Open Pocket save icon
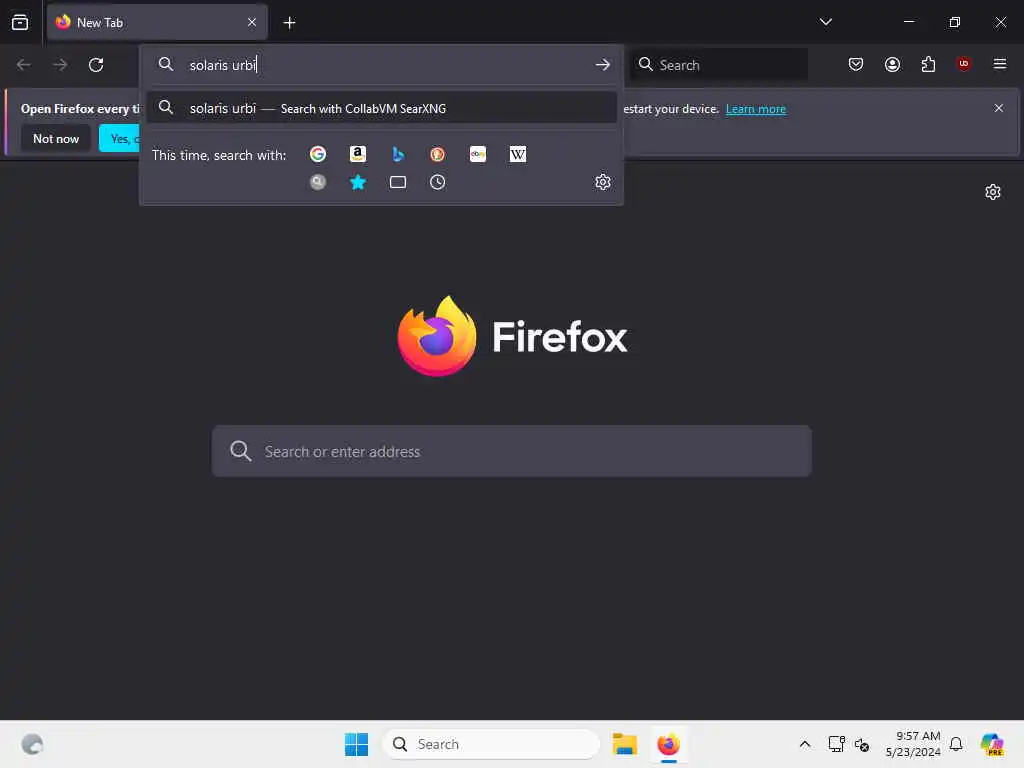 [x=856, y=64]
